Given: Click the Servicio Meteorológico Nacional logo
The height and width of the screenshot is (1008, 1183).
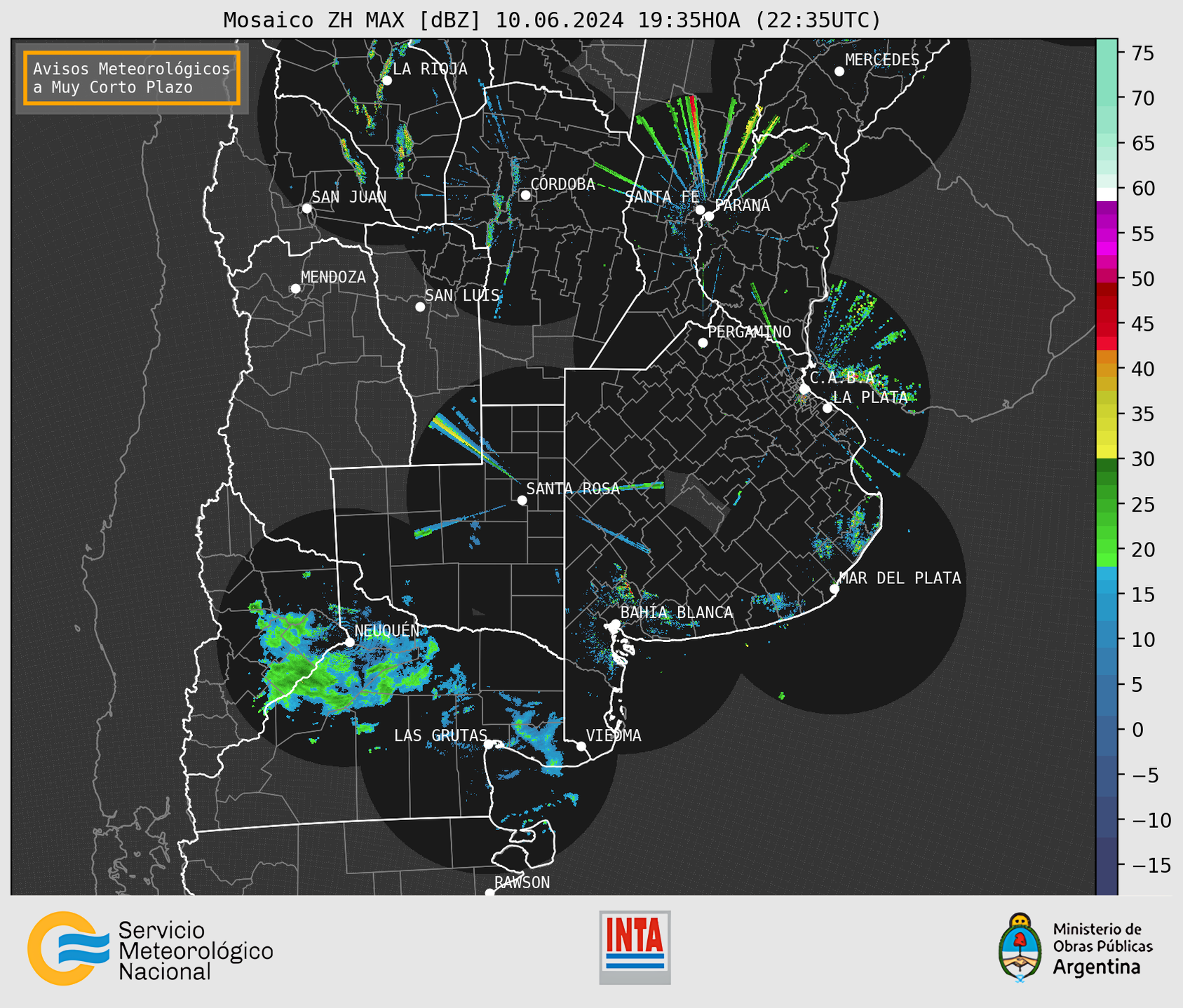Looking at the screenshot, I should (x=150, y=948).
